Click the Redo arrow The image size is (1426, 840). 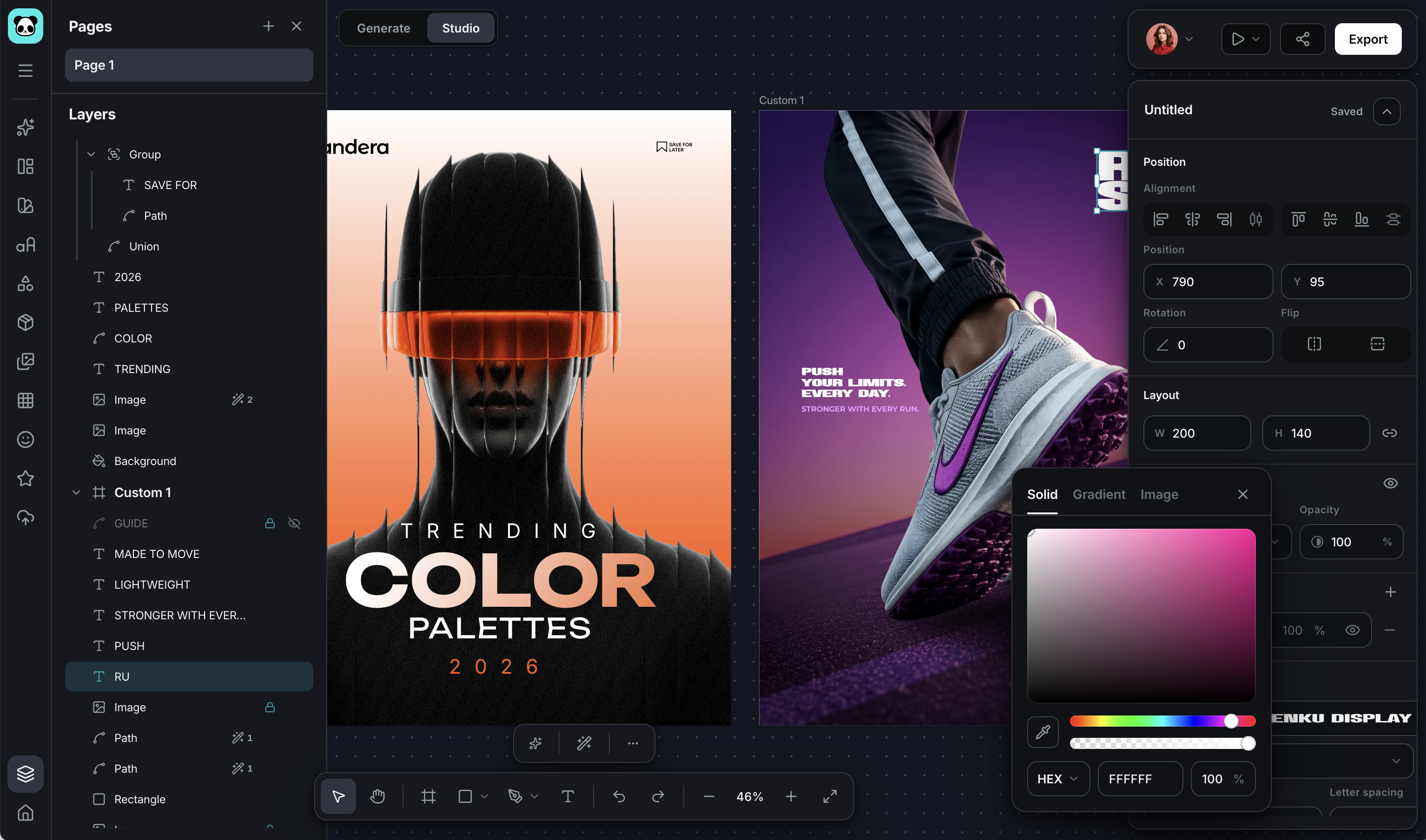pyautogui.click(x=658, y=796)
